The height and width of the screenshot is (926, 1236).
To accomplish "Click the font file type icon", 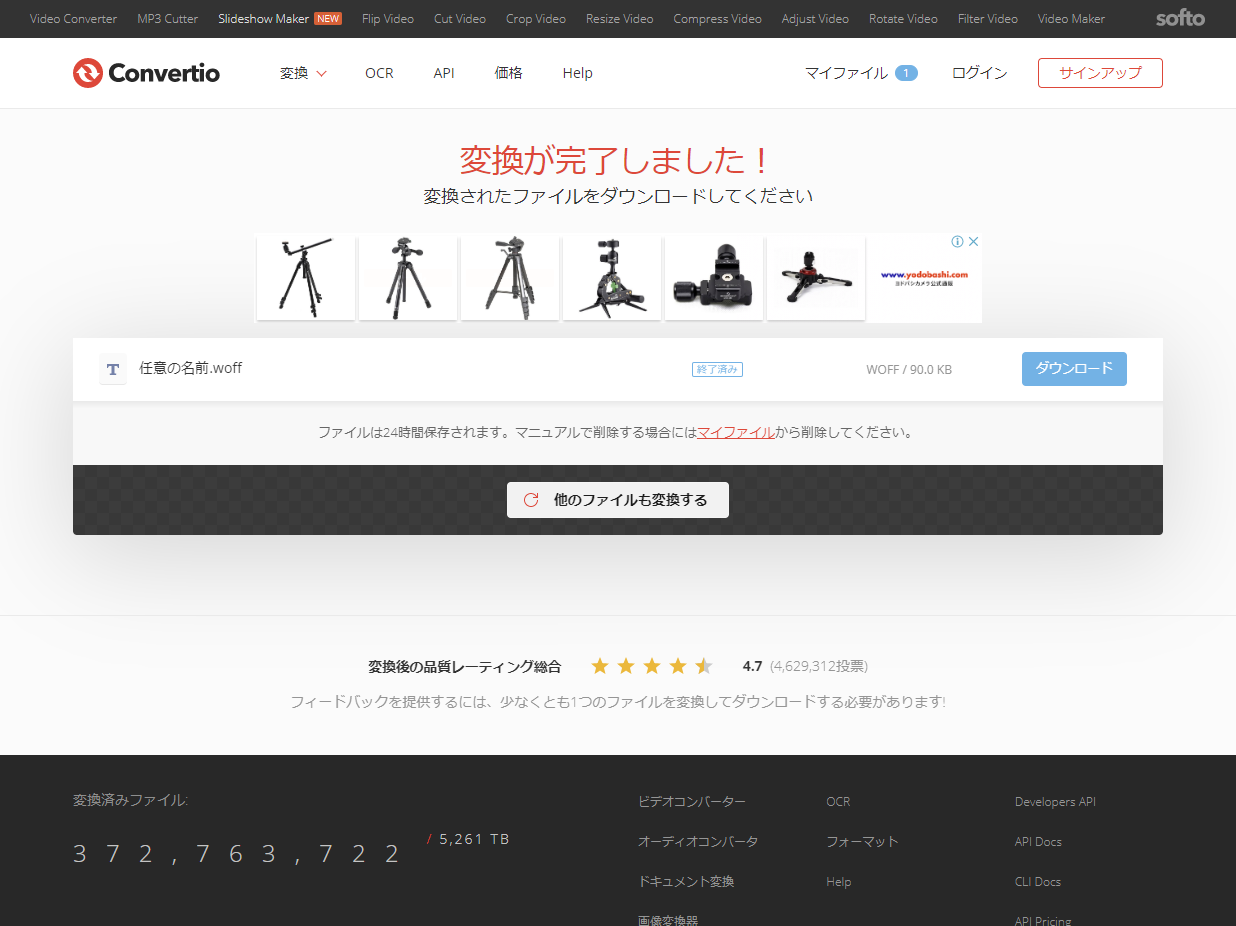I will click(x=113, y=369).
